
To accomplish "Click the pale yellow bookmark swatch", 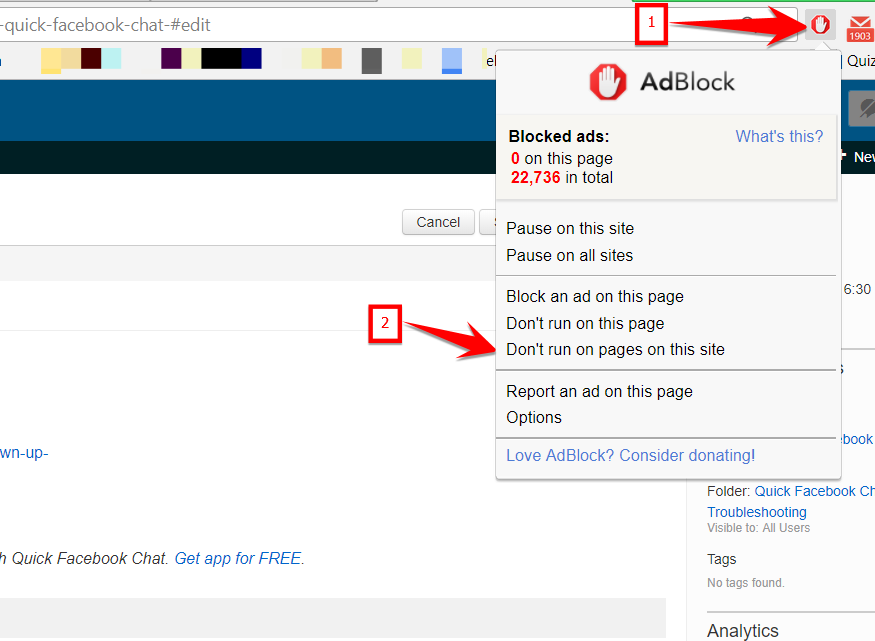I will point(52,60).
